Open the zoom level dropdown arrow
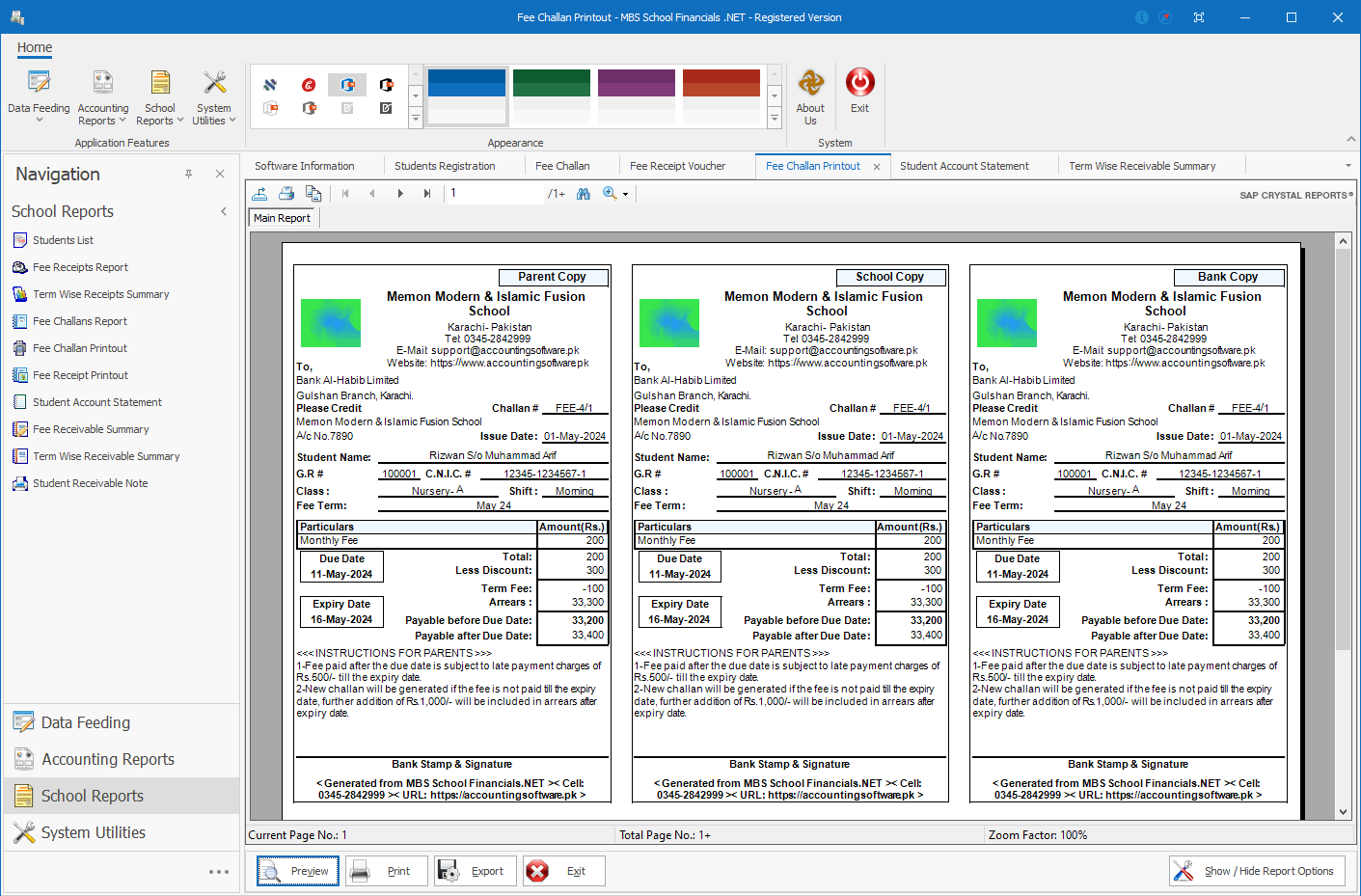The width and height of the screenshot is (1361, 896). 626,194
